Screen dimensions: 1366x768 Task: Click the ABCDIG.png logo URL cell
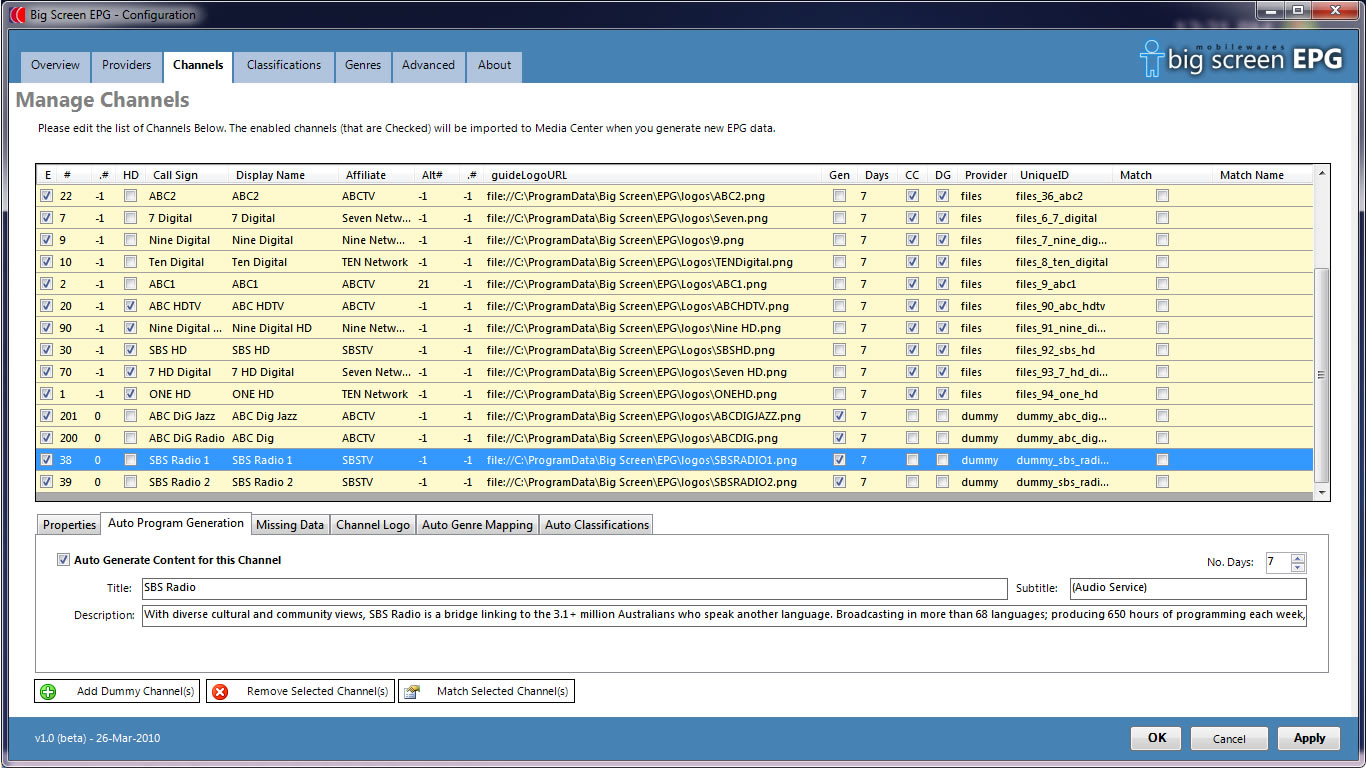pos(632,438)
